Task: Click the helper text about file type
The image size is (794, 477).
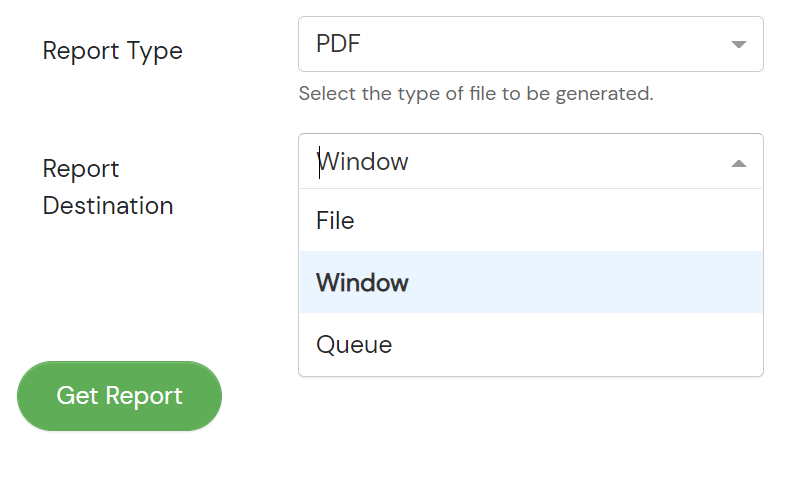Action: [476, 94]
